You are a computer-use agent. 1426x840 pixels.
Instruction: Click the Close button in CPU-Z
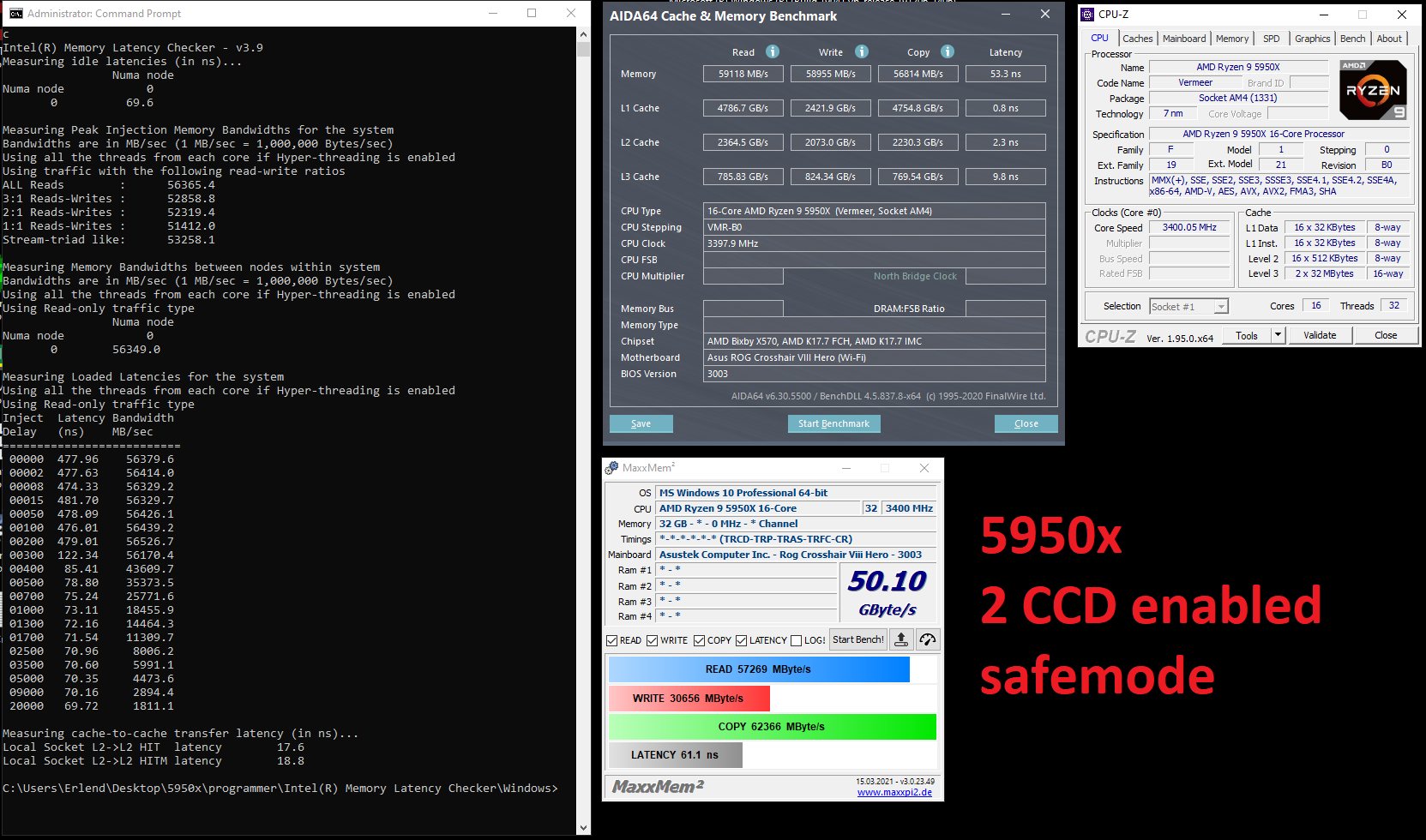click(x=1386, y=335)
